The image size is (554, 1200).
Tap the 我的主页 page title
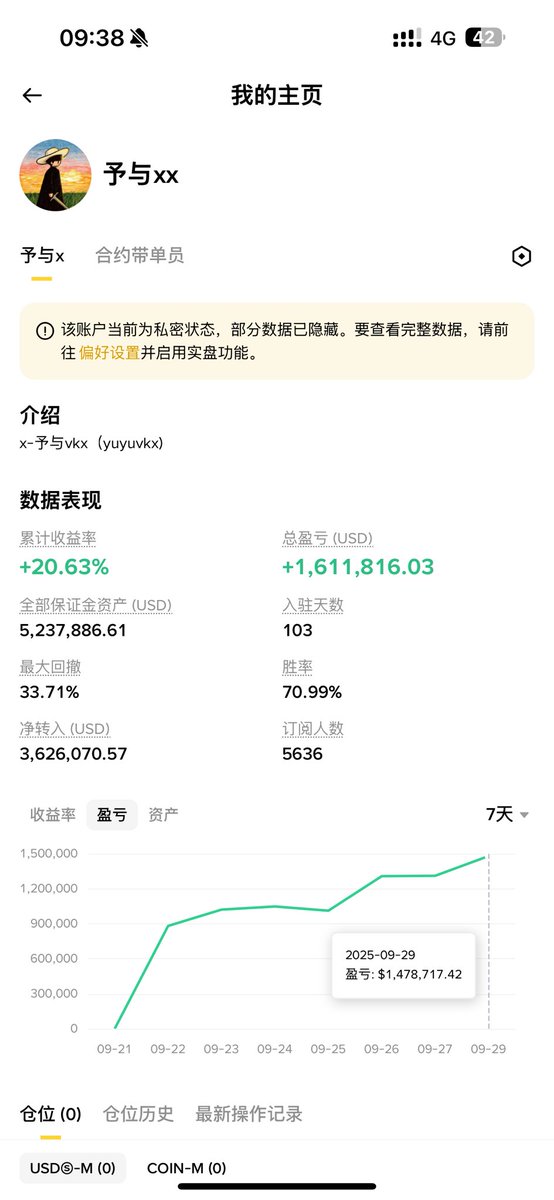[x=277, y=95]
